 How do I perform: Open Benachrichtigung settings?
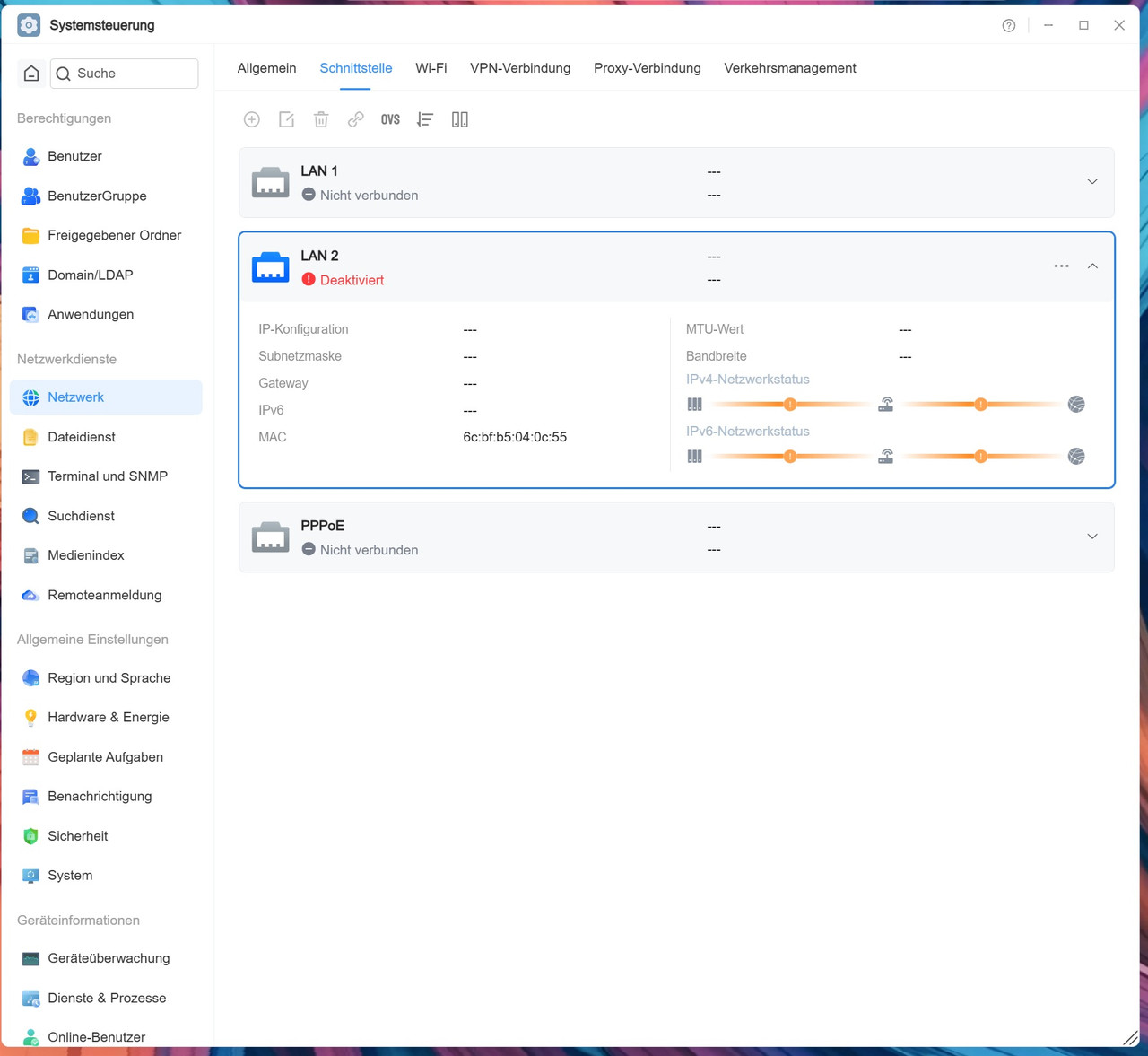[106, 797]
